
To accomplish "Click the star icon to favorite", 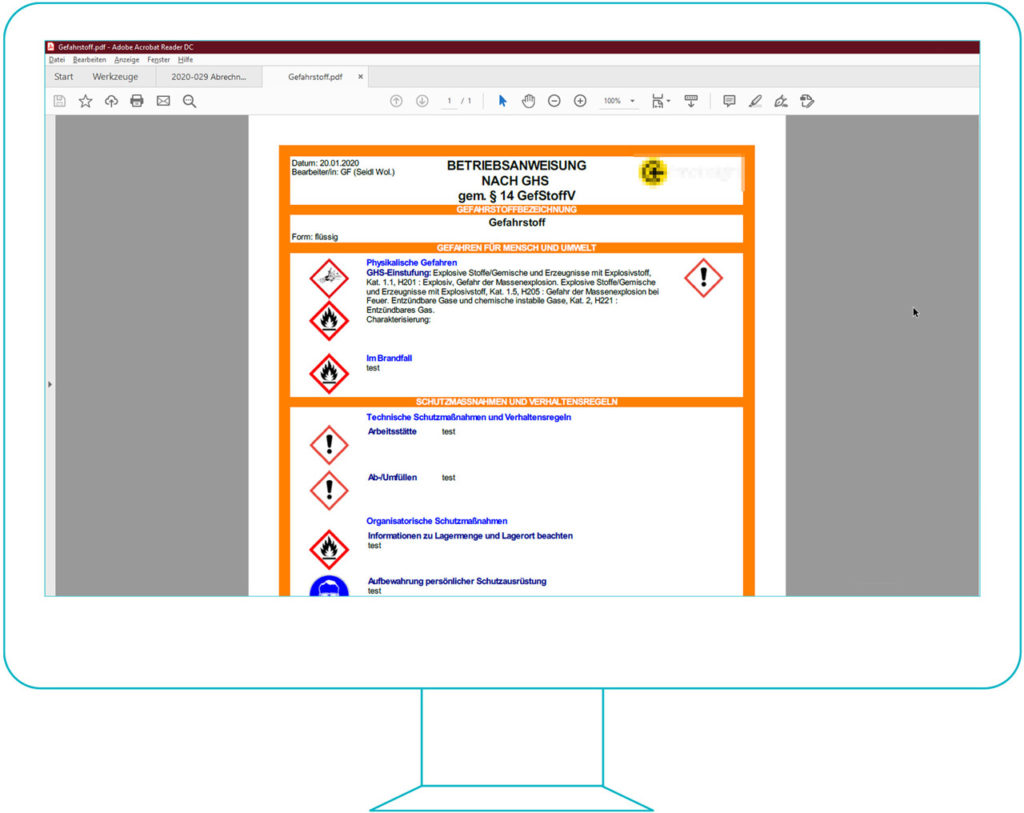I will point(85,100).
